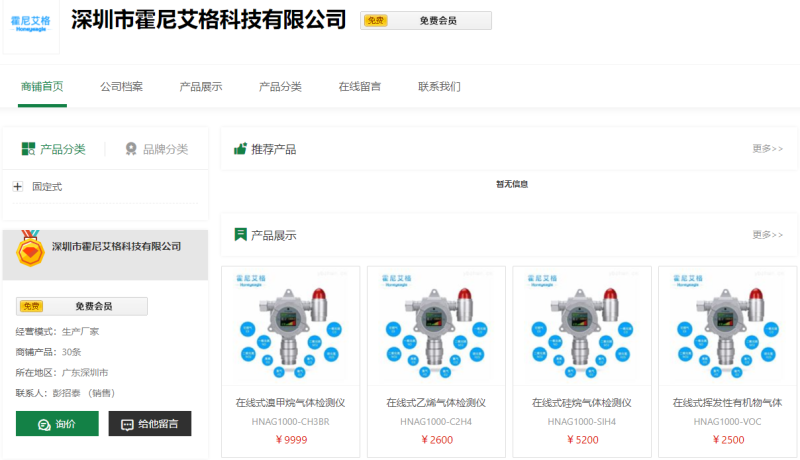Click the product showcase bookmark icon

click(240, 235)
